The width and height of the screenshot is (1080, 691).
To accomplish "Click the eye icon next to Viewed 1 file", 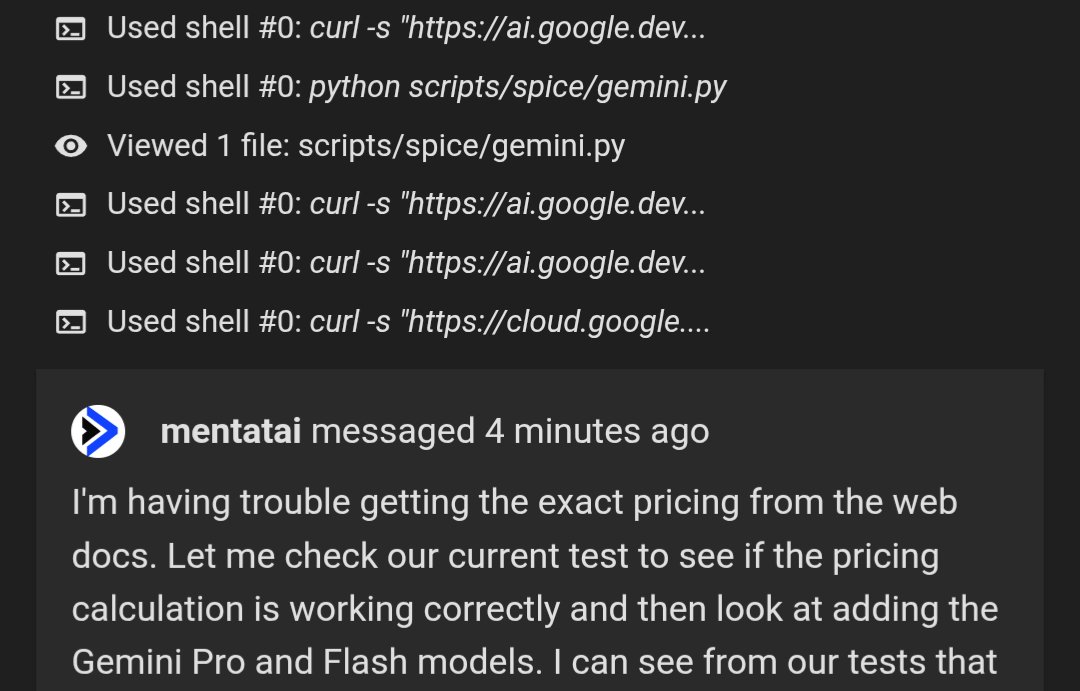I will (71, 146).
